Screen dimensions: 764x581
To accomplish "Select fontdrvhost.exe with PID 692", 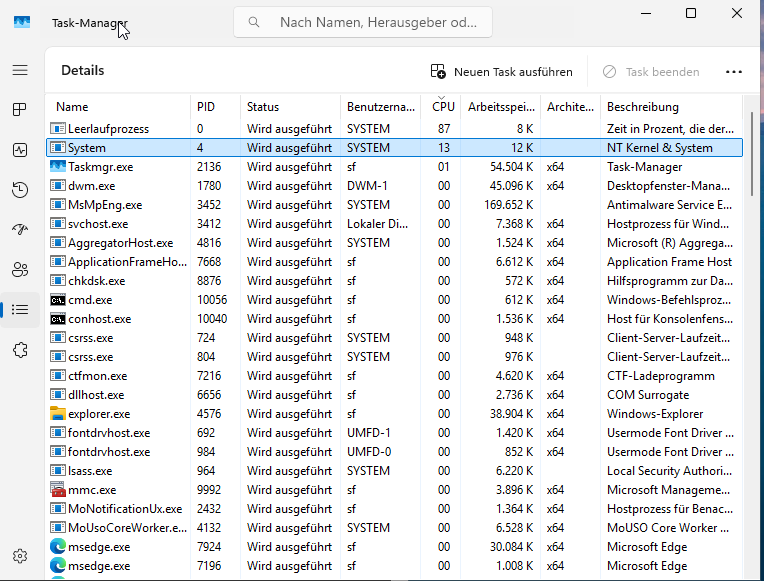I will point(109,433).
